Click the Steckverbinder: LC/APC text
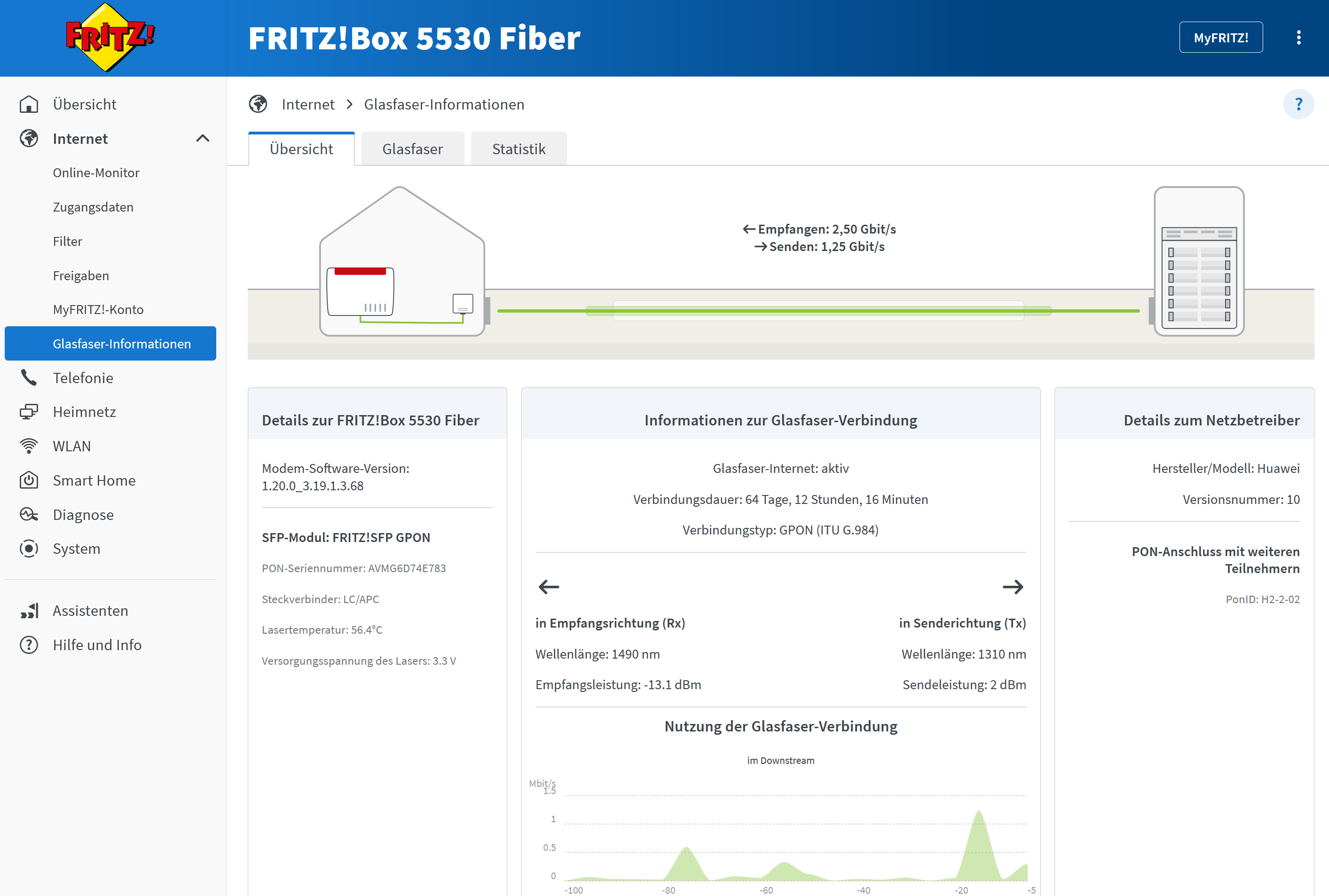 [320, 599]
